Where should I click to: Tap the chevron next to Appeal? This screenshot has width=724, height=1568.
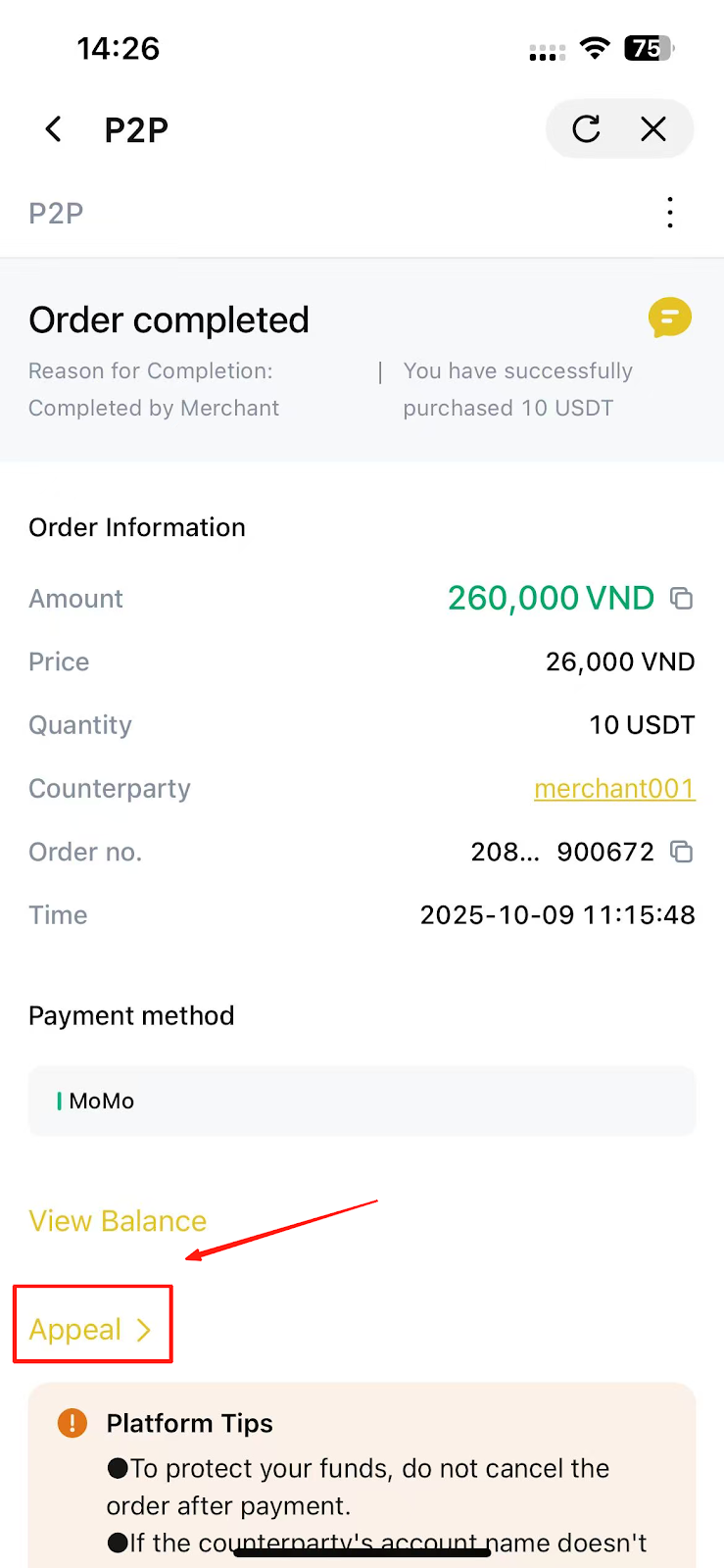pos(144,1330)
